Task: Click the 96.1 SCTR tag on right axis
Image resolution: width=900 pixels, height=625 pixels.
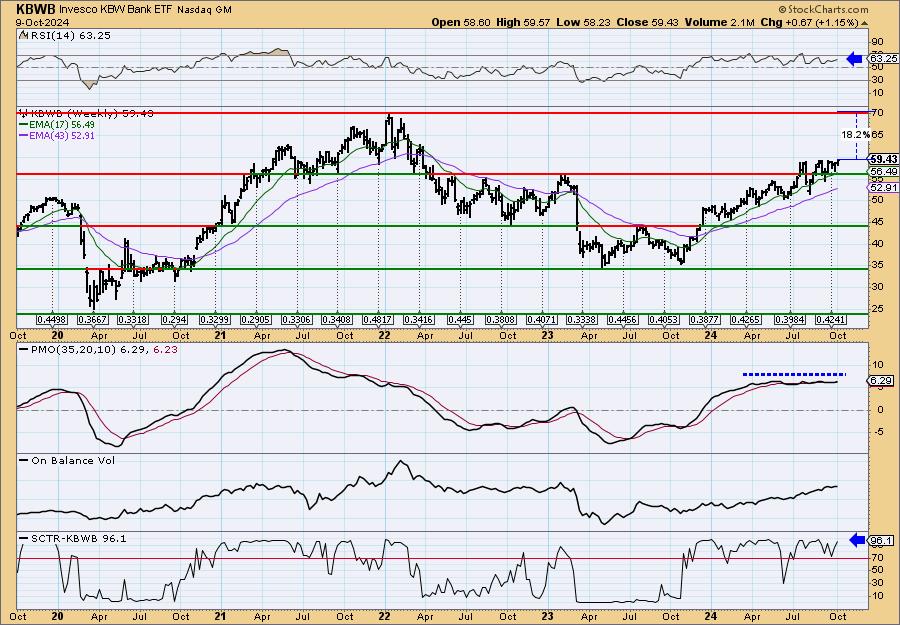Action: pyautogui.click(x=882, y=540)
